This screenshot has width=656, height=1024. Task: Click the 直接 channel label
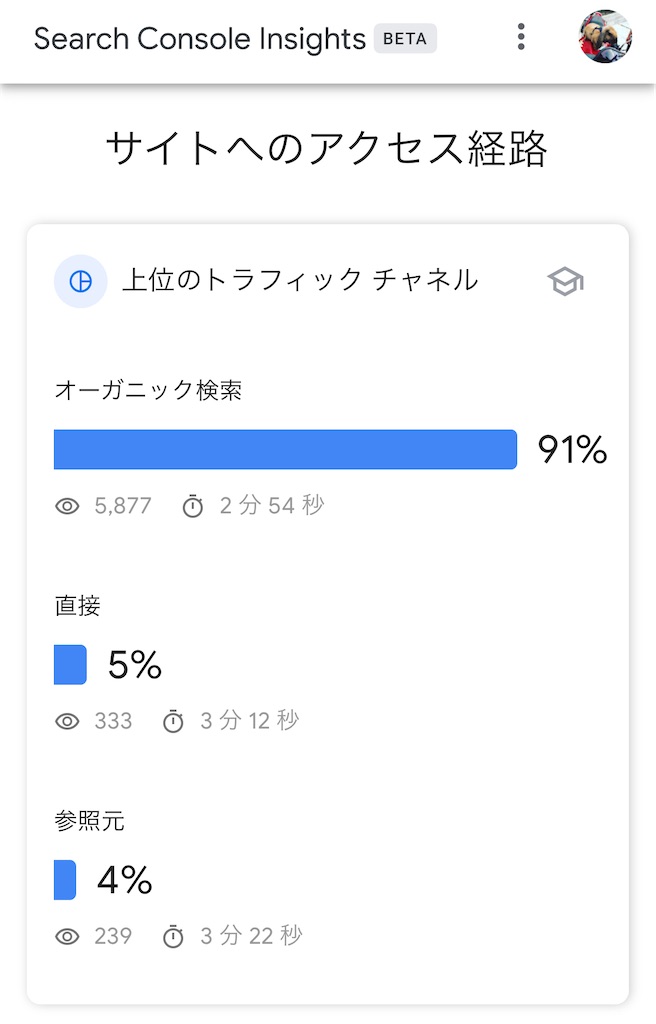pos(78,606)
